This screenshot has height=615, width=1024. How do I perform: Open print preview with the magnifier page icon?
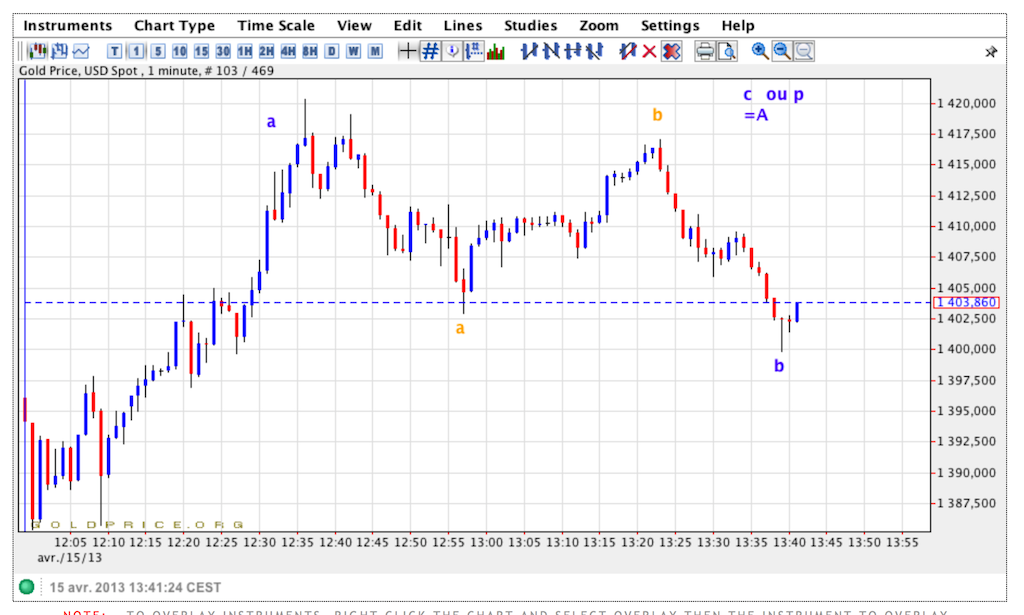tap(726, 51)
